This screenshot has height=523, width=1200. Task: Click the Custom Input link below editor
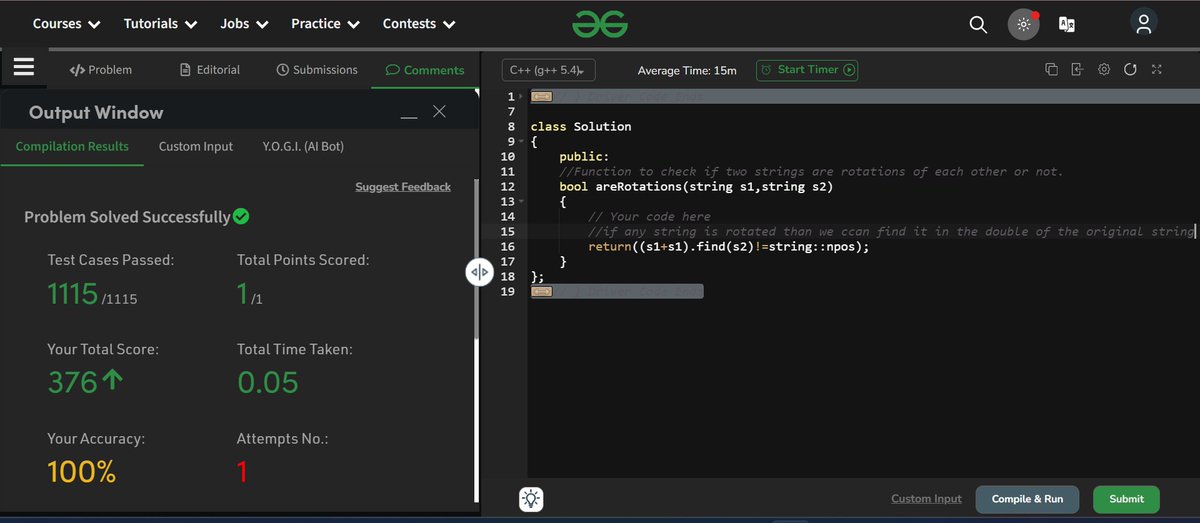pyautogui.click(x=926, y=499)
